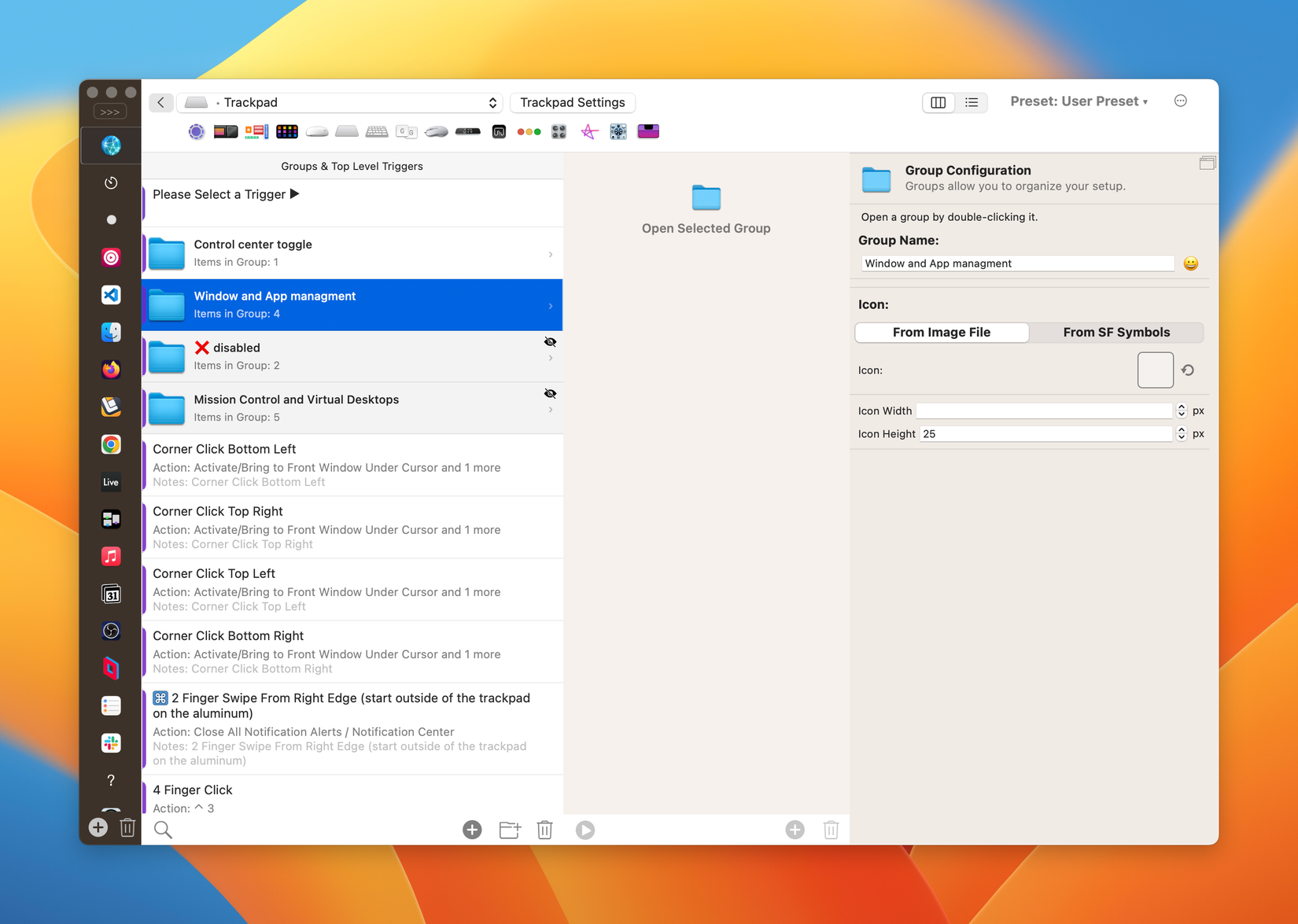Open the Keyboard triggers section
The height and width of the screenshot is (924, 1298).
click(x=377, y=131)
